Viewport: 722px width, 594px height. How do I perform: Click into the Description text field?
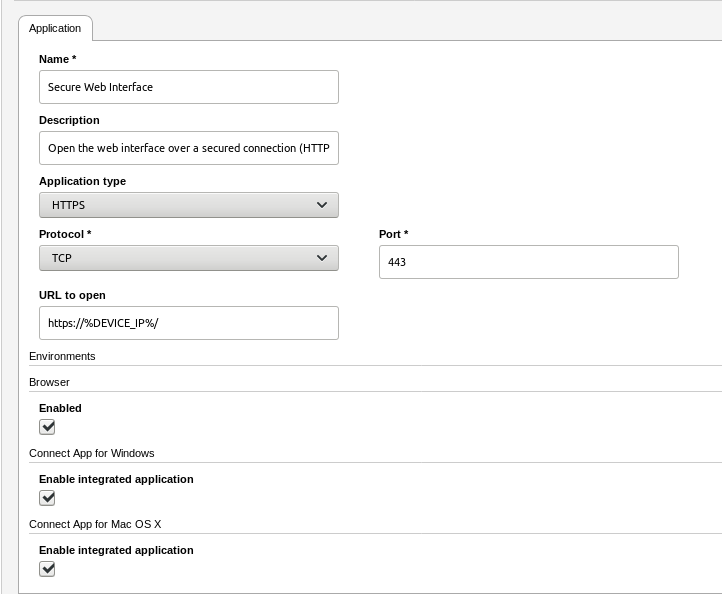[x=188, y=148]
